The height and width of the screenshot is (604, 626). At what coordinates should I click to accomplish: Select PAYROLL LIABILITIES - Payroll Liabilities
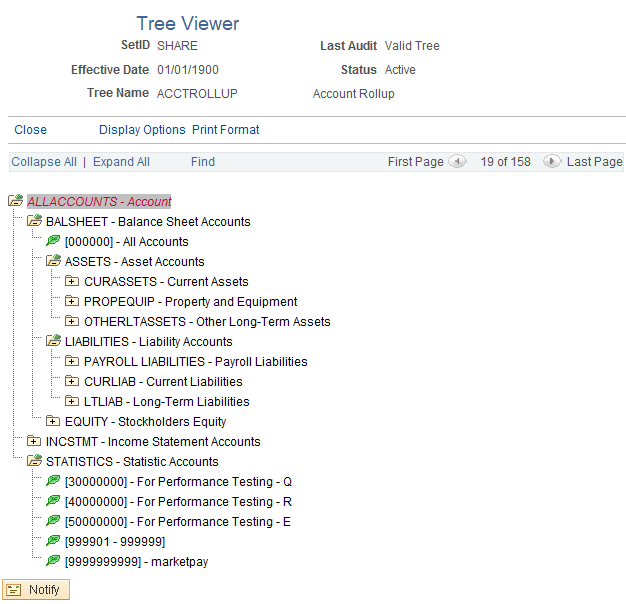[x=196, y=362]
